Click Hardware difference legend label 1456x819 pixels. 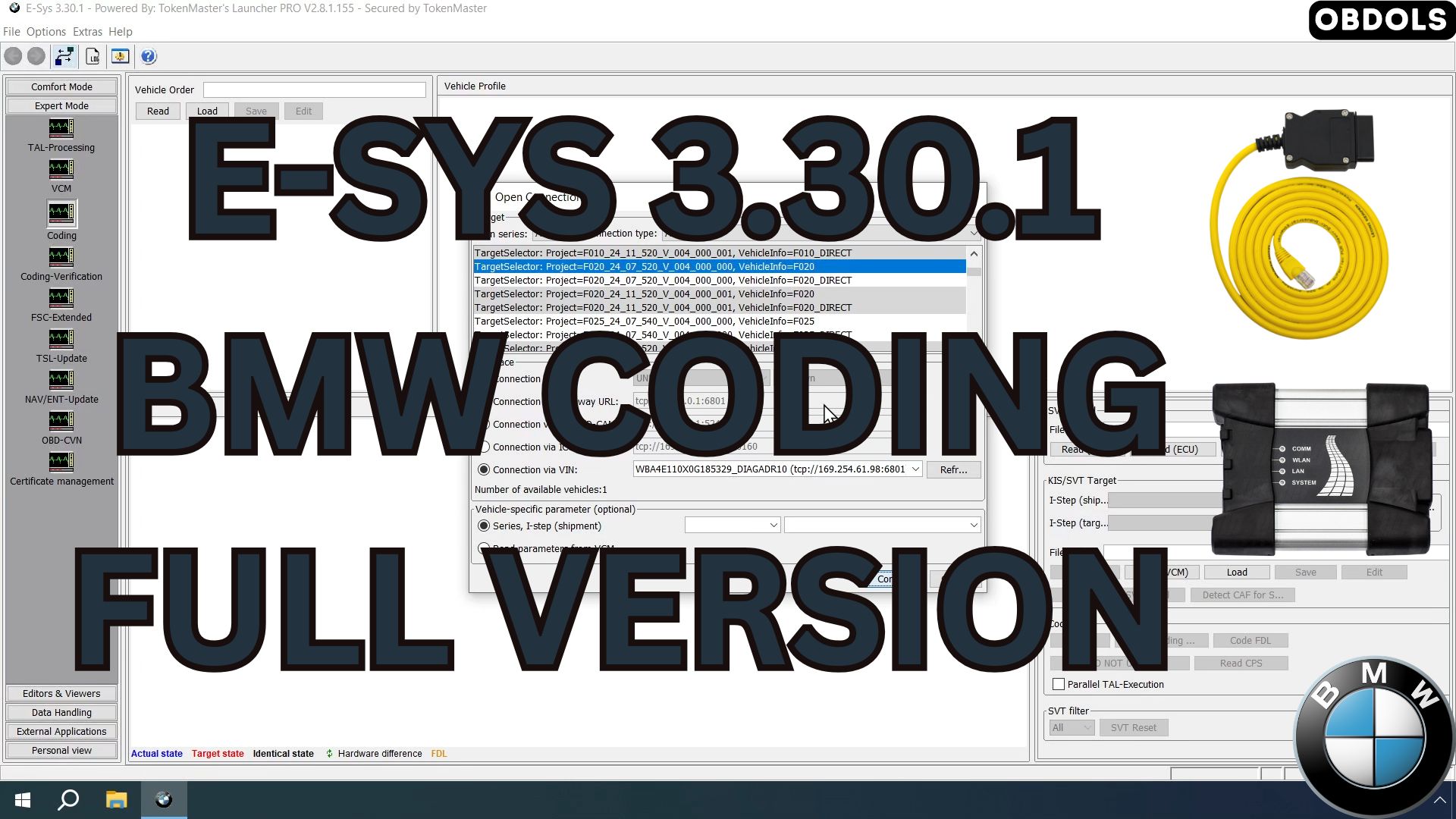[x=379, y=753]
